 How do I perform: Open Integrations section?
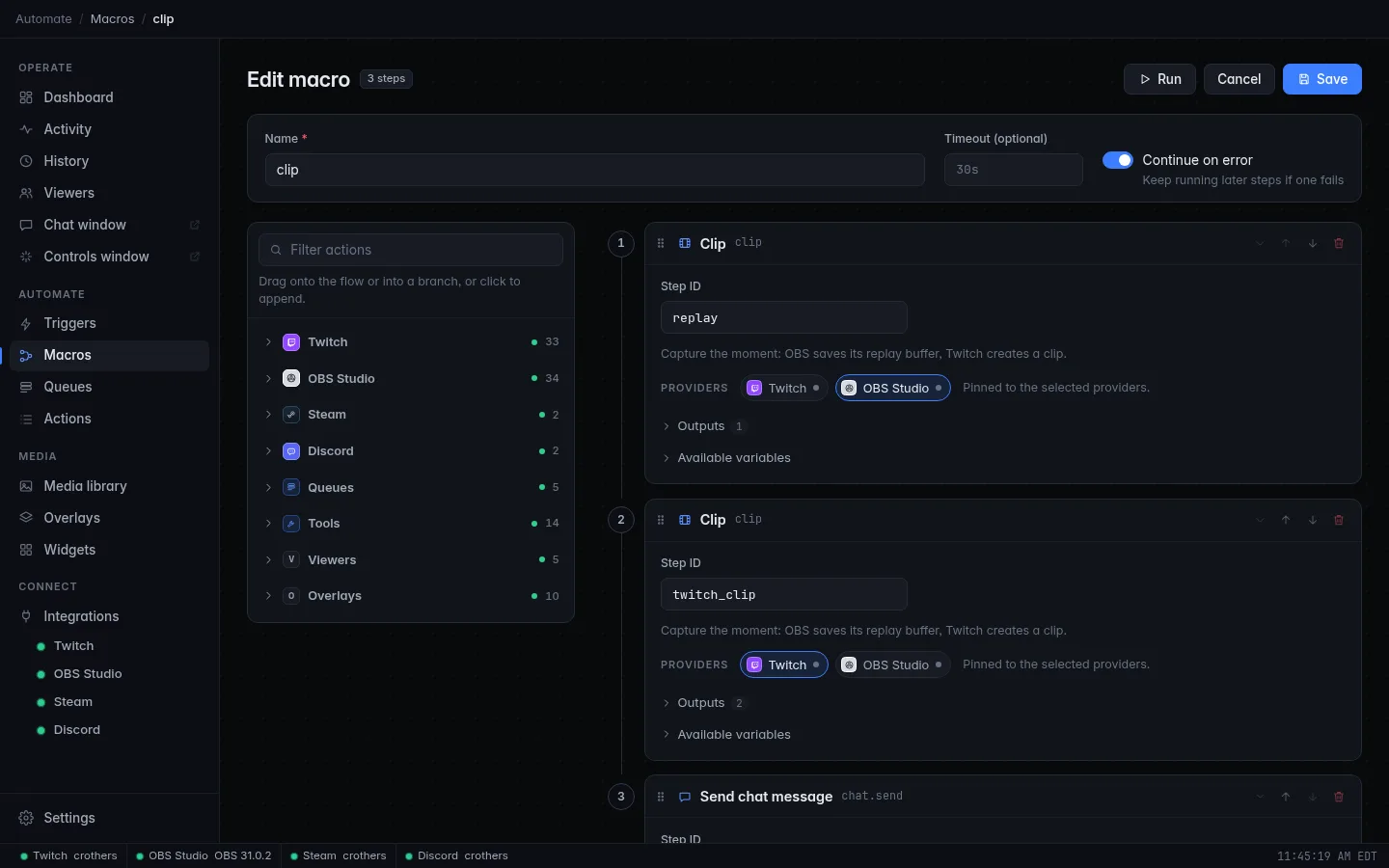point(109,616)
